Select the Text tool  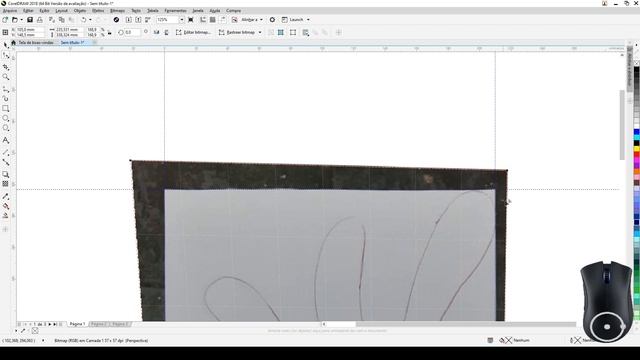point(6,140)
